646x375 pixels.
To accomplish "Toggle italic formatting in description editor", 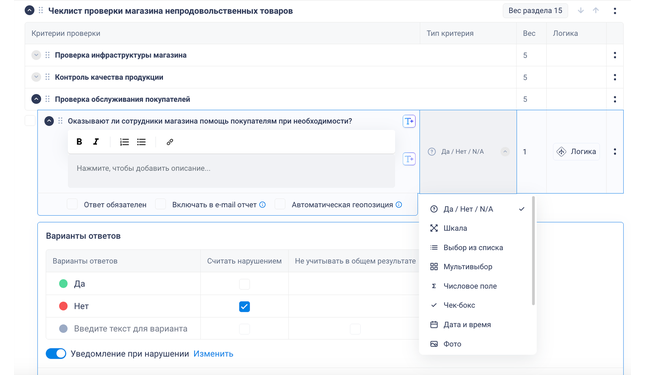I will click(96, 142).
